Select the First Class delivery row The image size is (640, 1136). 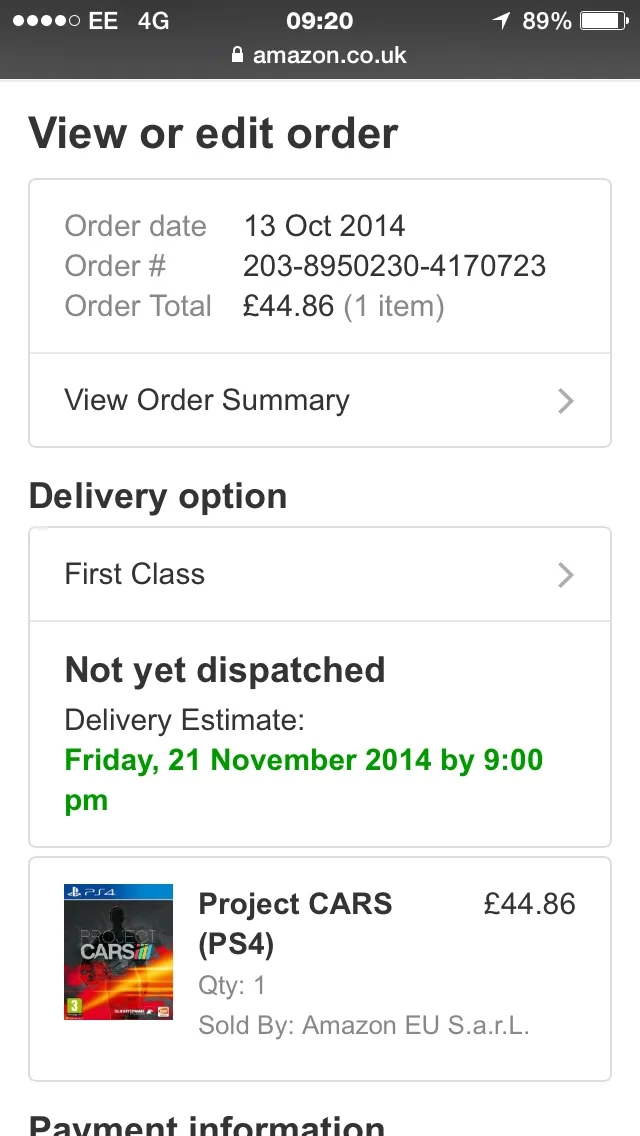(x=320, y=575)
